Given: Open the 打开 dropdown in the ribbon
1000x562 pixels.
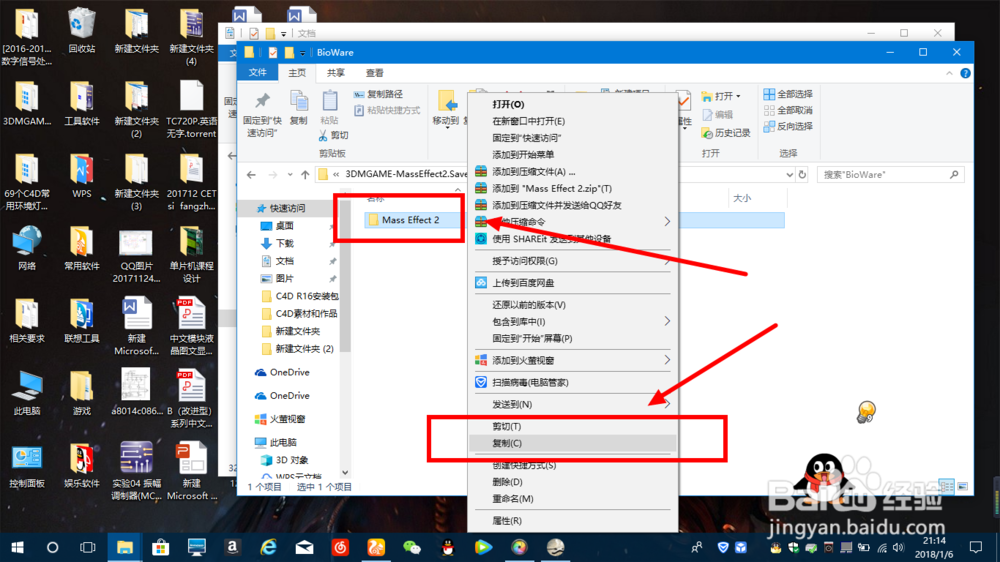Looking at the screenshot, I should 721,96.
